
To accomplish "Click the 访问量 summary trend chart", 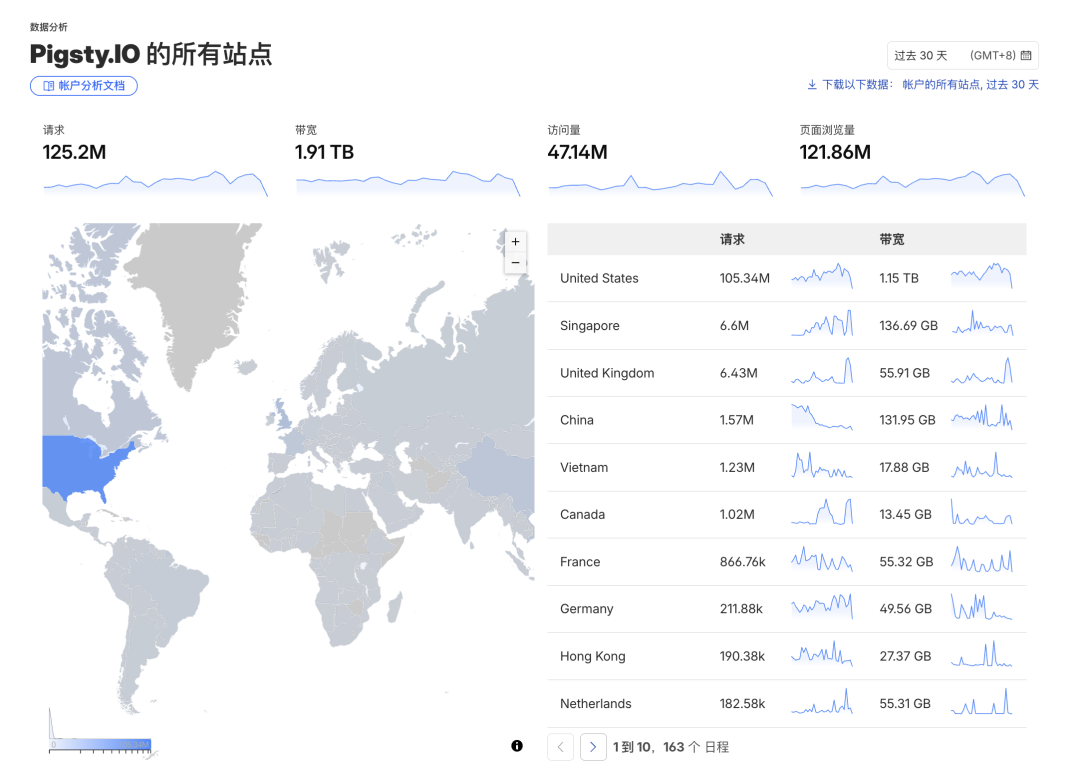I will pos(661,184).
